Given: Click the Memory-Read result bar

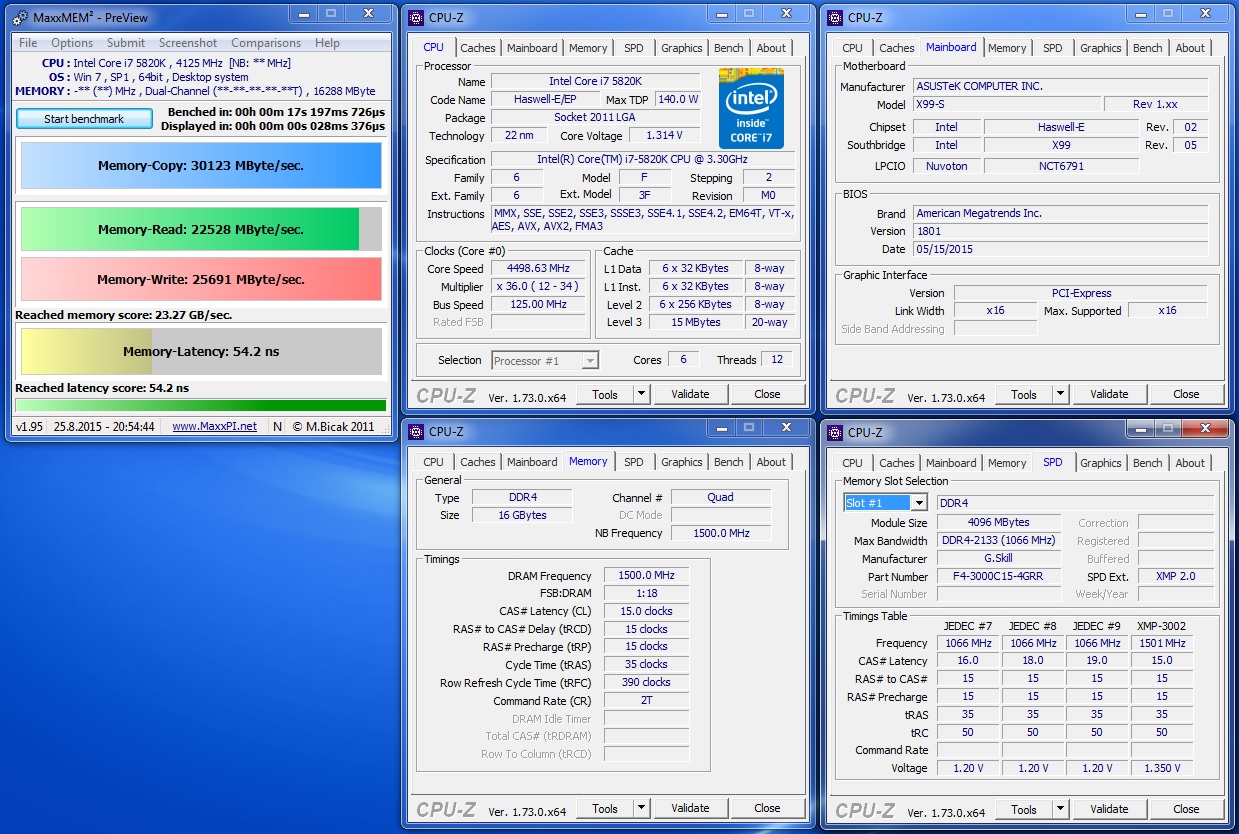Looking at the screenshot, I should [x=201, y=229].
